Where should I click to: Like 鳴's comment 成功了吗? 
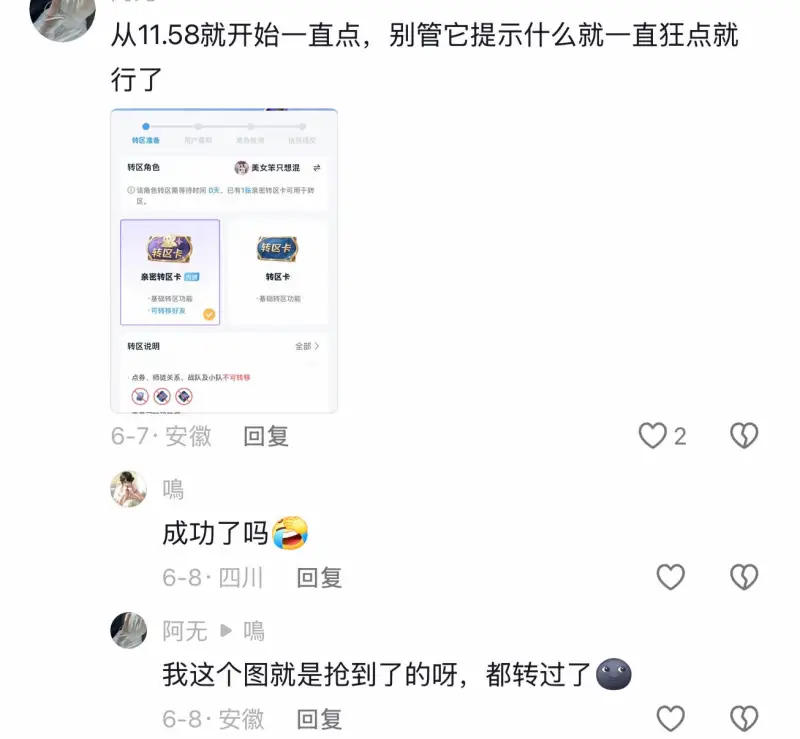point(670,577)
